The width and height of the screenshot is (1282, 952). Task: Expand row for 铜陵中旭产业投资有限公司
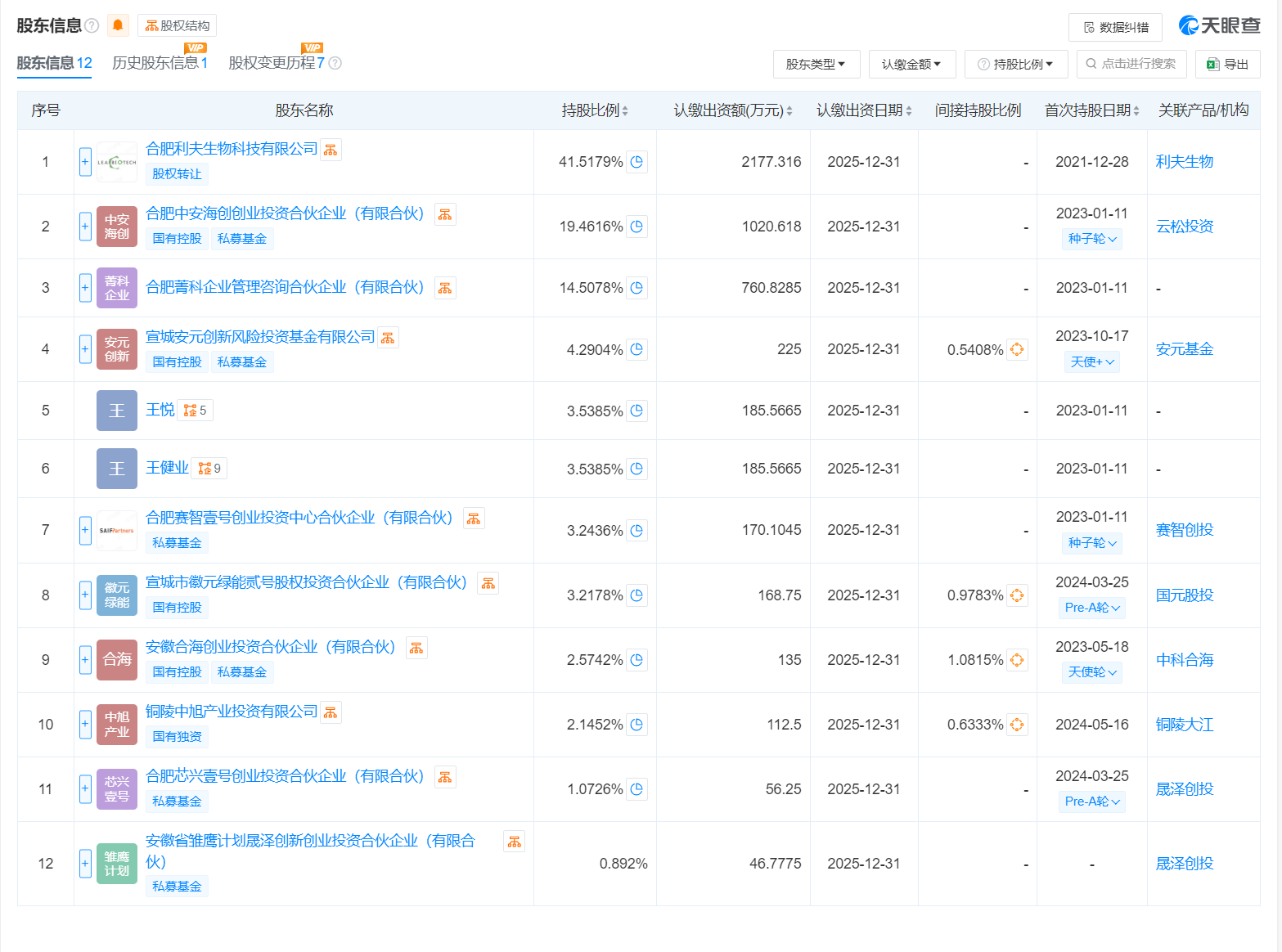[85, 724]
